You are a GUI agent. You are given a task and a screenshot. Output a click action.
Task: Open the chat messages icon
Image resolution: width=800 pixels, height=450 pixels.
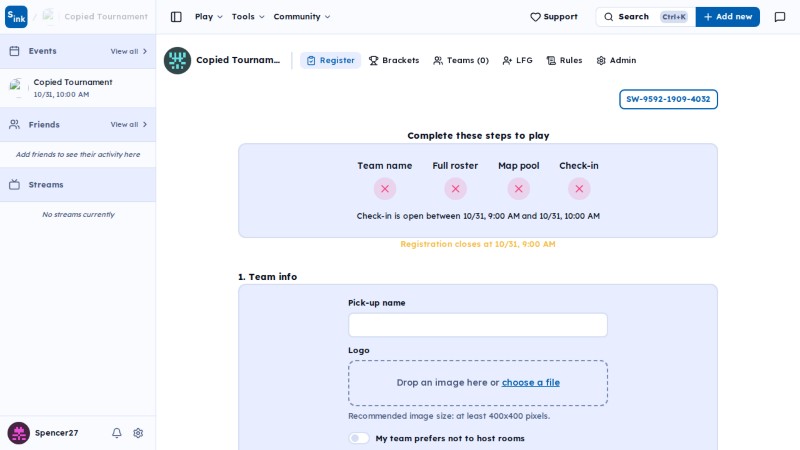click(780, 17)
